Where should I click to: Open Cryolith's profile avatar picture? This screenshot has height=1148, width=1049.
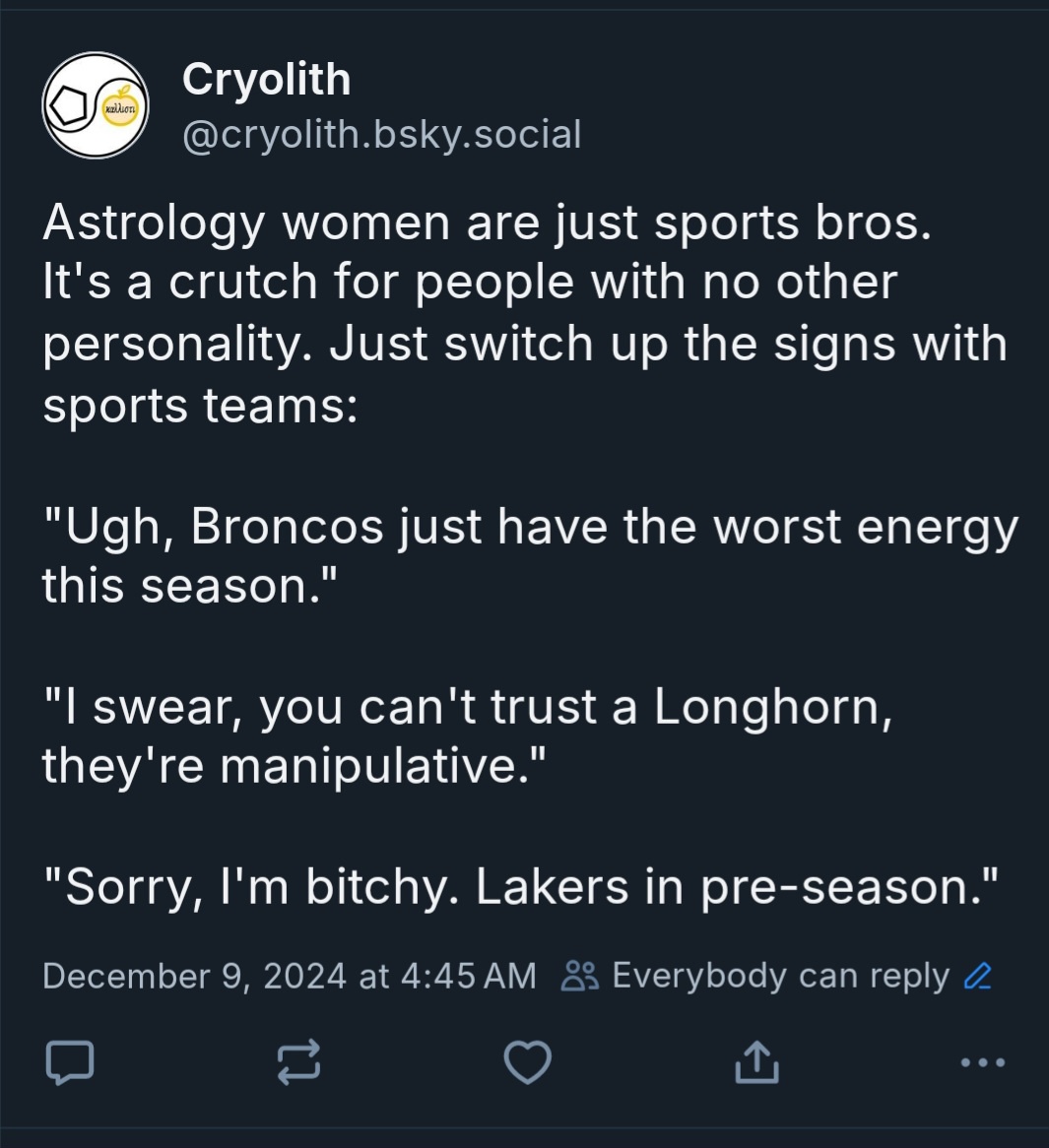point(96,105)
